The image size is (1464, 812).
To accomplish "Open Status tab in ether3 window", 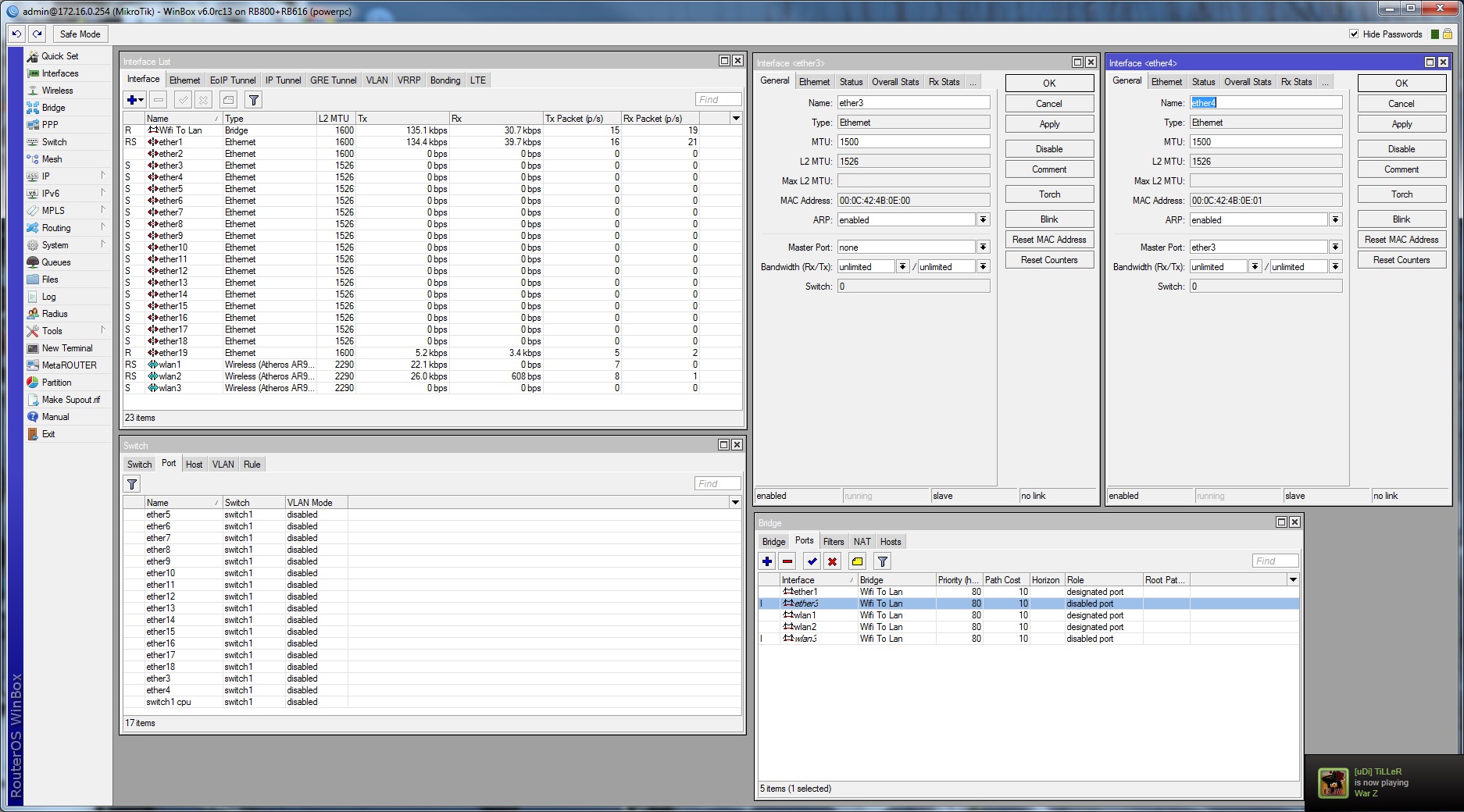I will [x=851, y=82].
